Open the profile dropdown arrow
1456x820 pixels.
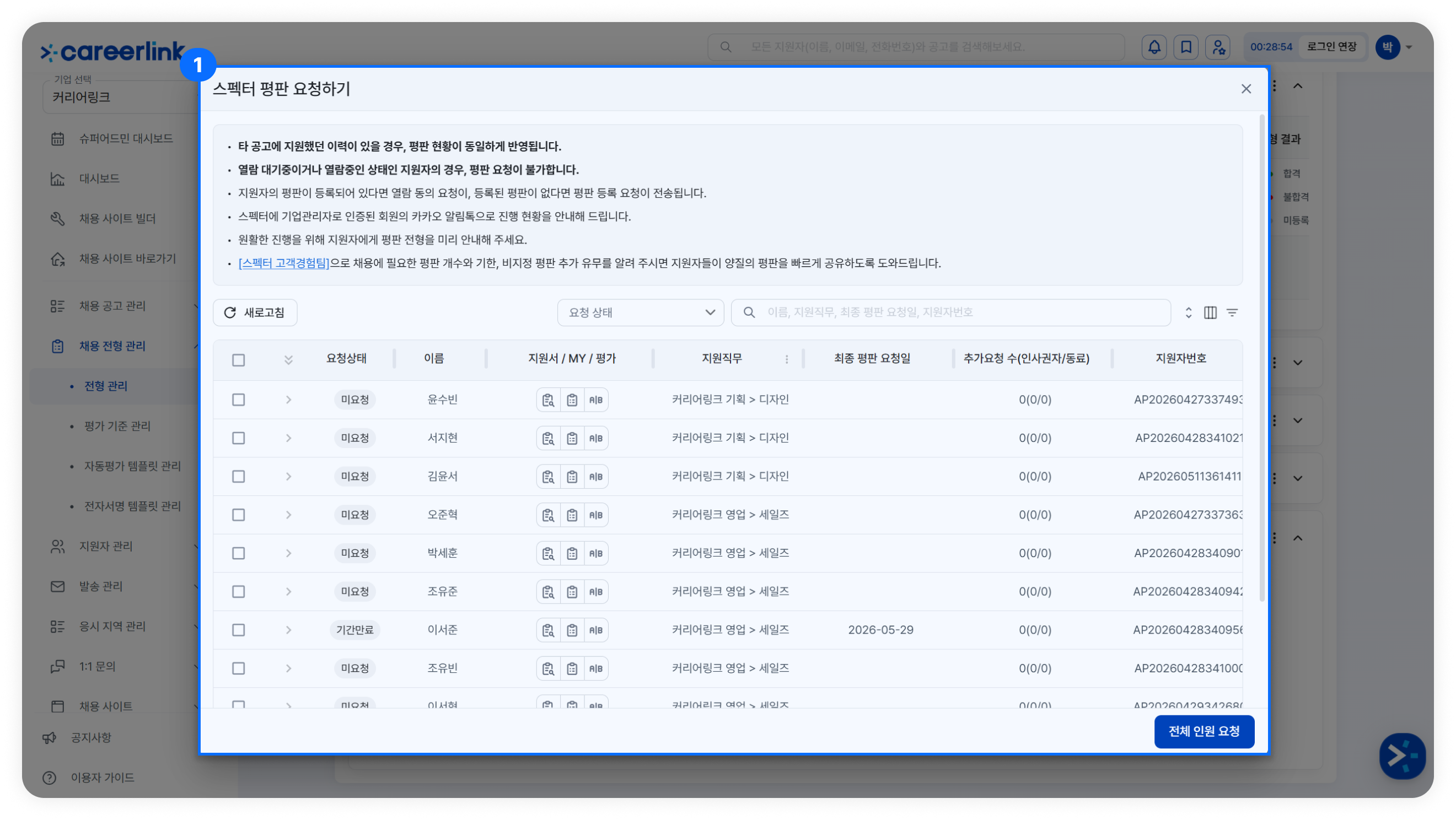pyautogui.click(x=1409, y=47)
